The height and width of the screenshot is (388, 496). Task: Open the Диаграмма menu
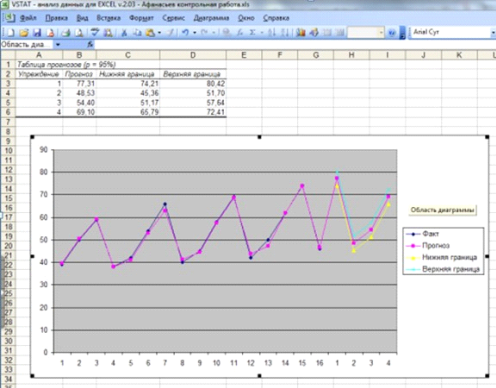211,18
